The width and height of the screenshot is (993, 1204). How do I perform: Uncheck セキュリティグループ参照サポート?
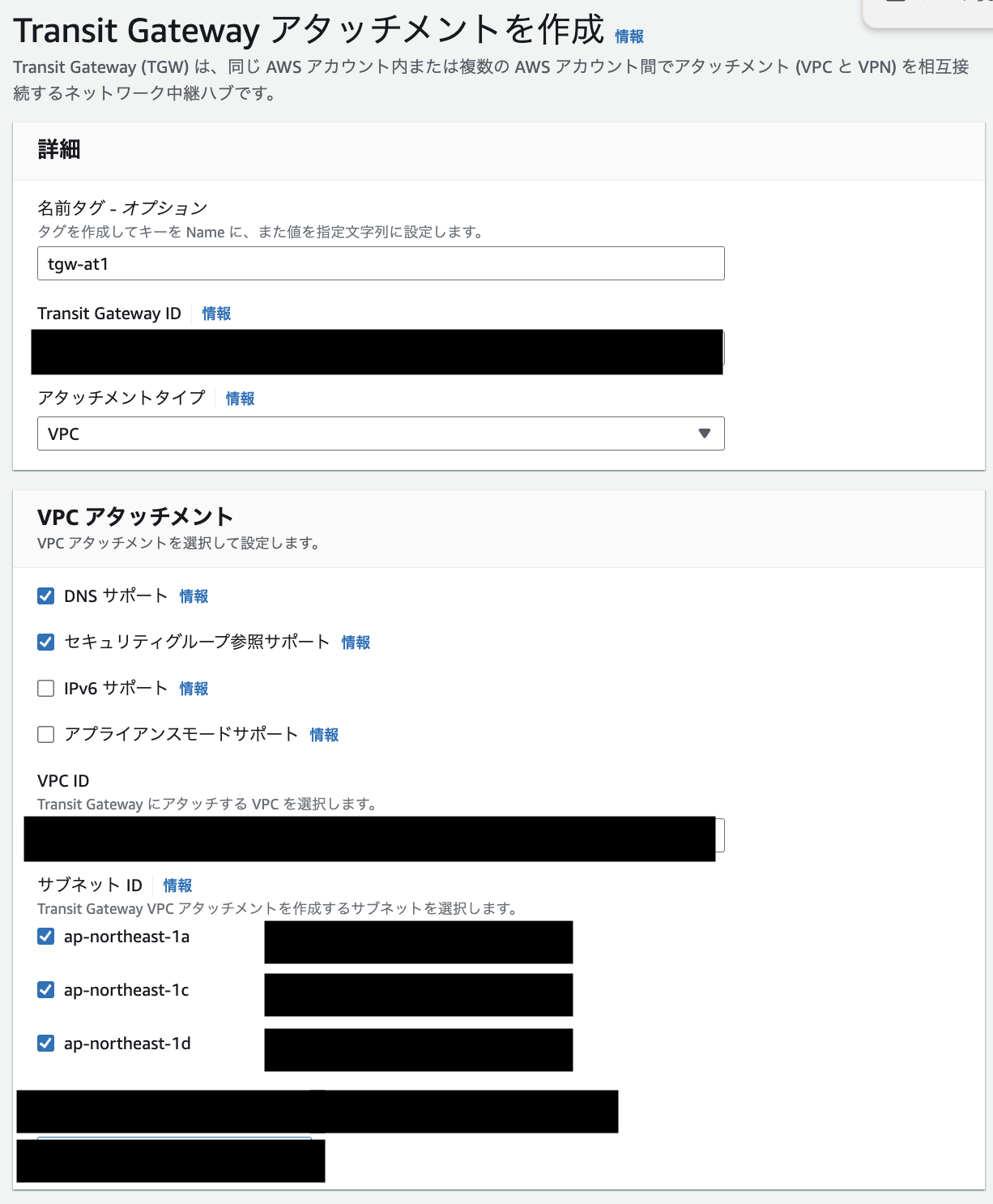tap(46, 642)
